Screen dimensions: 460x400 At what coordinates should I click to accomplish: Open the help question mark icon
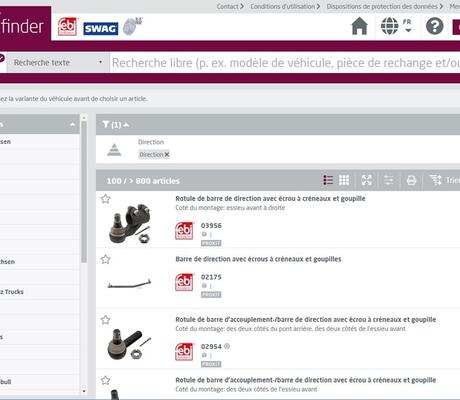pyautogui.click(x=435, y=26)
